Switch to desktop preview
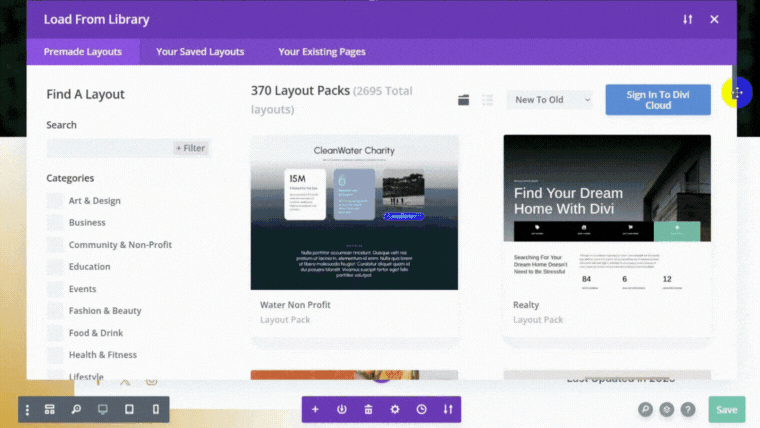760x428 pixels. pos(103,410)
